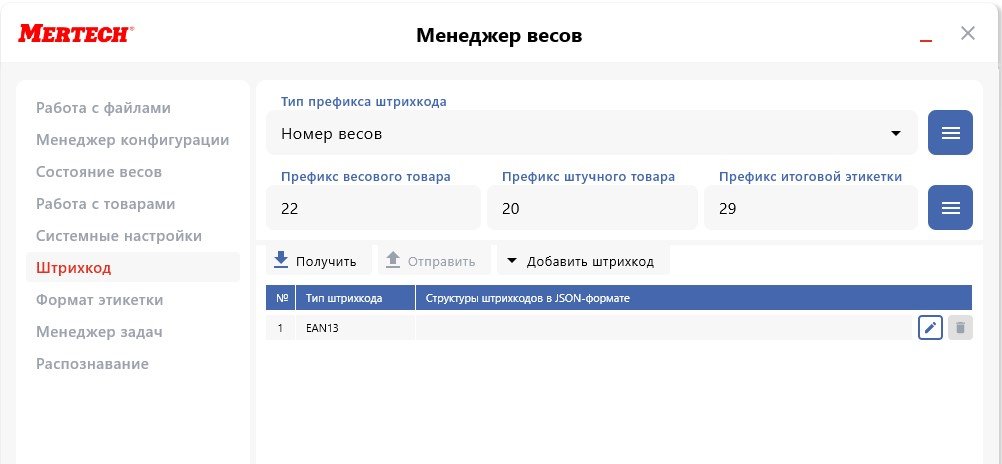Switch to Системные настройки
This screenshot has height=464, width=1002.
point(118,236)
